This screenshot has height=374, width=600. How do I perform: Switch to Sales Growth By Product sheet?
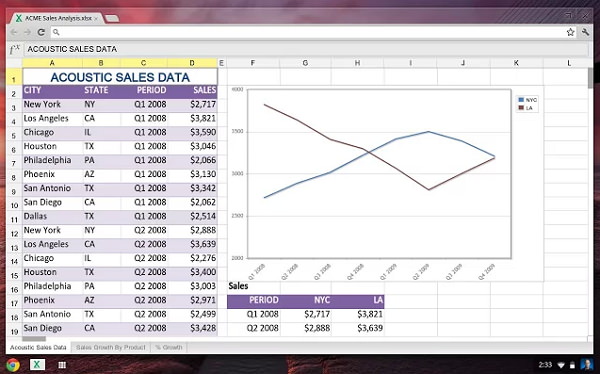[111, 348]
